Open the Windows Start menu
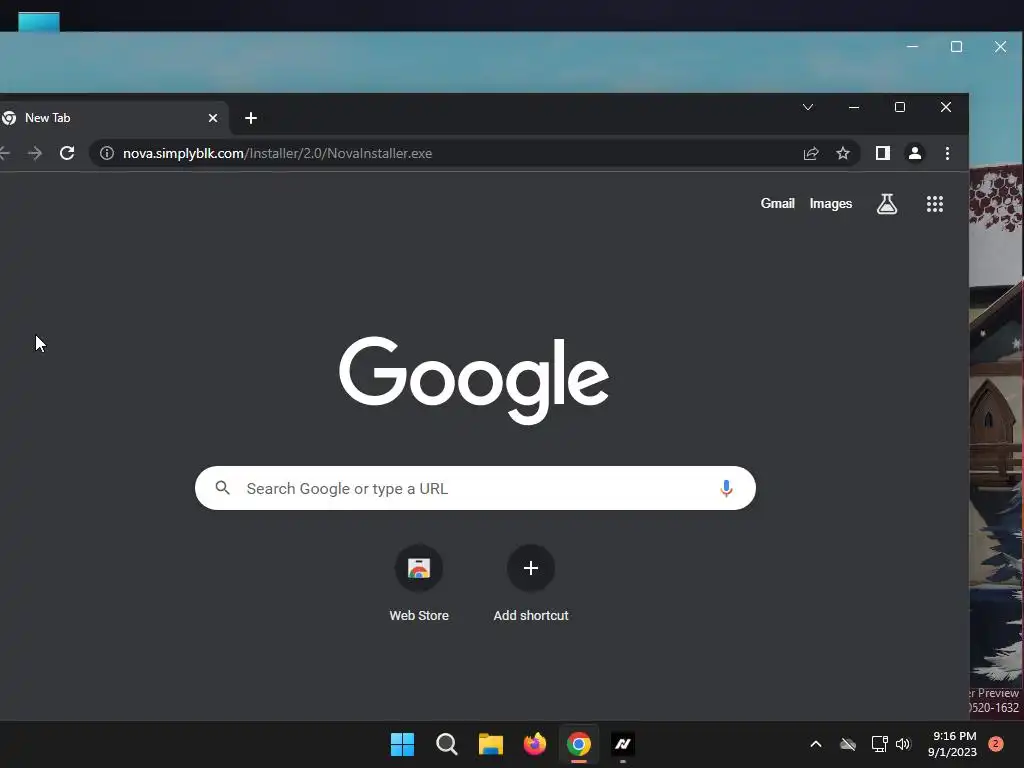This screenshot has width=1024, height=768. click(402, 744)
